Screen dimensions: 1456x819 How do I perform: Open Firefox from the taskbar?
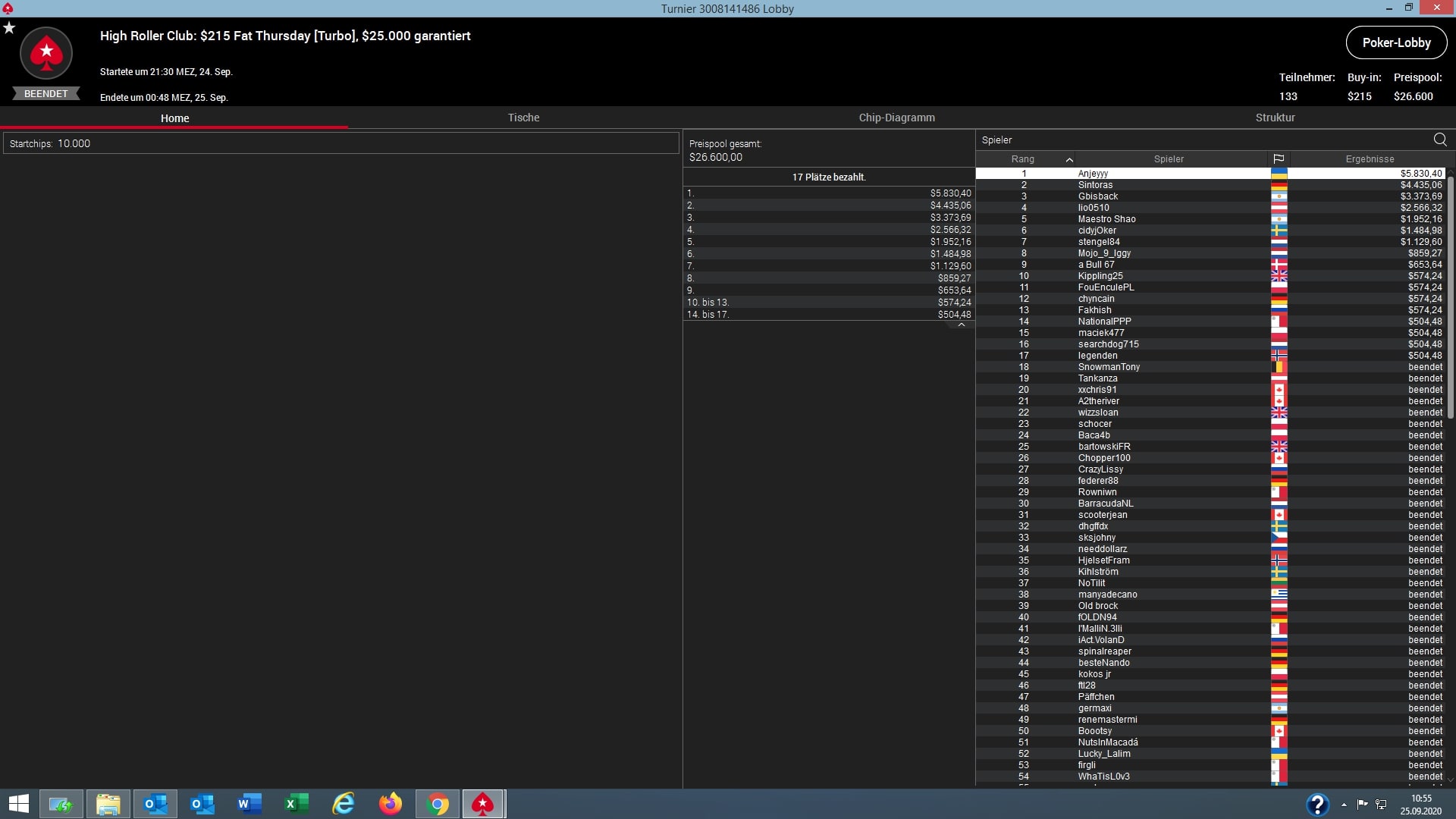[x=391, y=804]
